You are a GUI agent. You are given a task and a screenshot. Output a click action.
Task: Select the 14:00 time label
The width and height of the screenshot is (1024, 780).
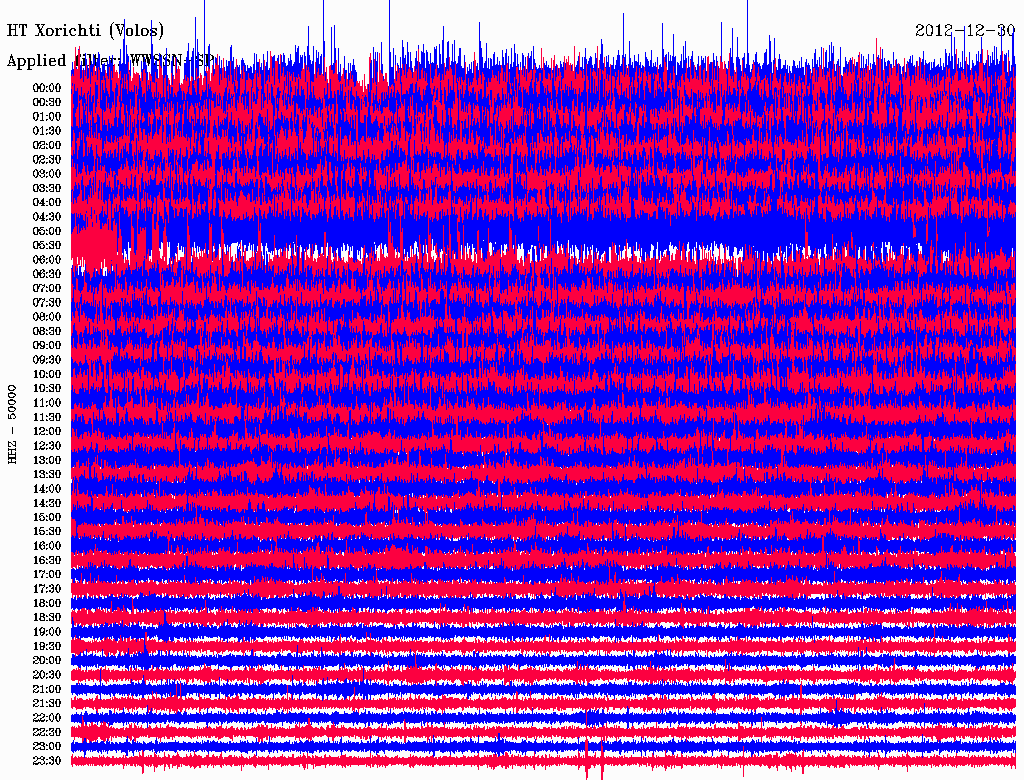tap(47, 489)
